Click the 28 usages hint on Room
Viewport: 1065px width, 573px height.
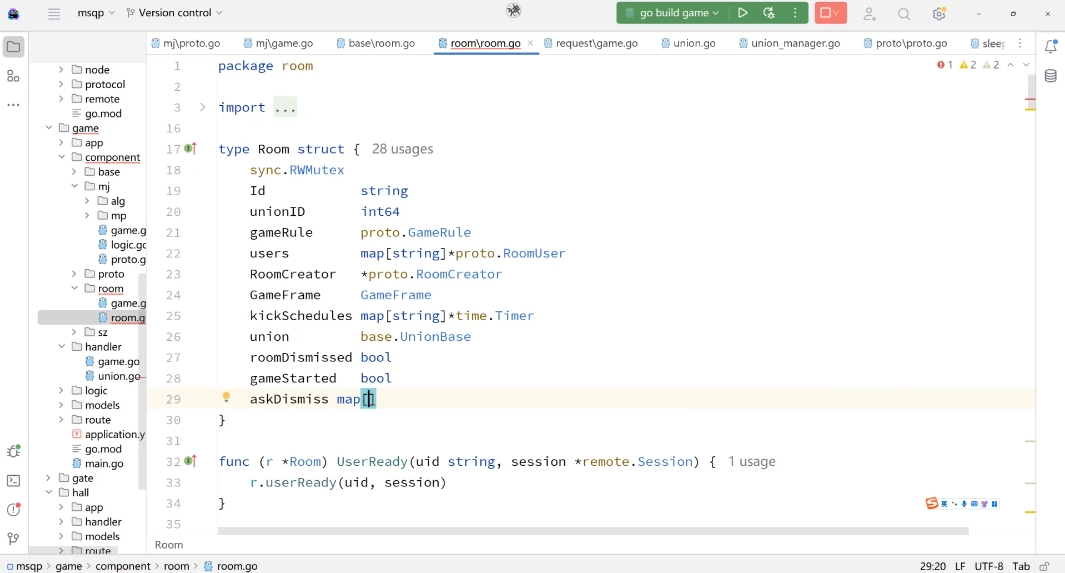(x=402, y=149)
